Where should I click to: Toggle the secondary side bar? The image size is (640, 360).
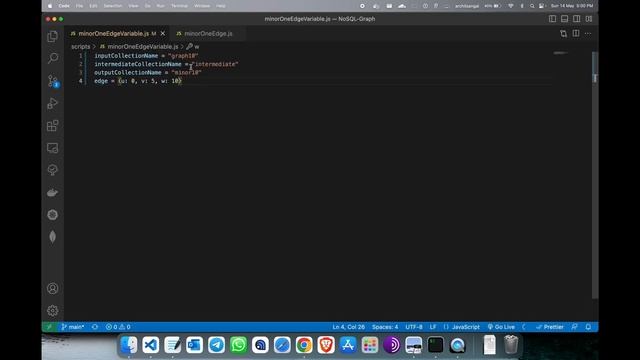coord(577,19)
